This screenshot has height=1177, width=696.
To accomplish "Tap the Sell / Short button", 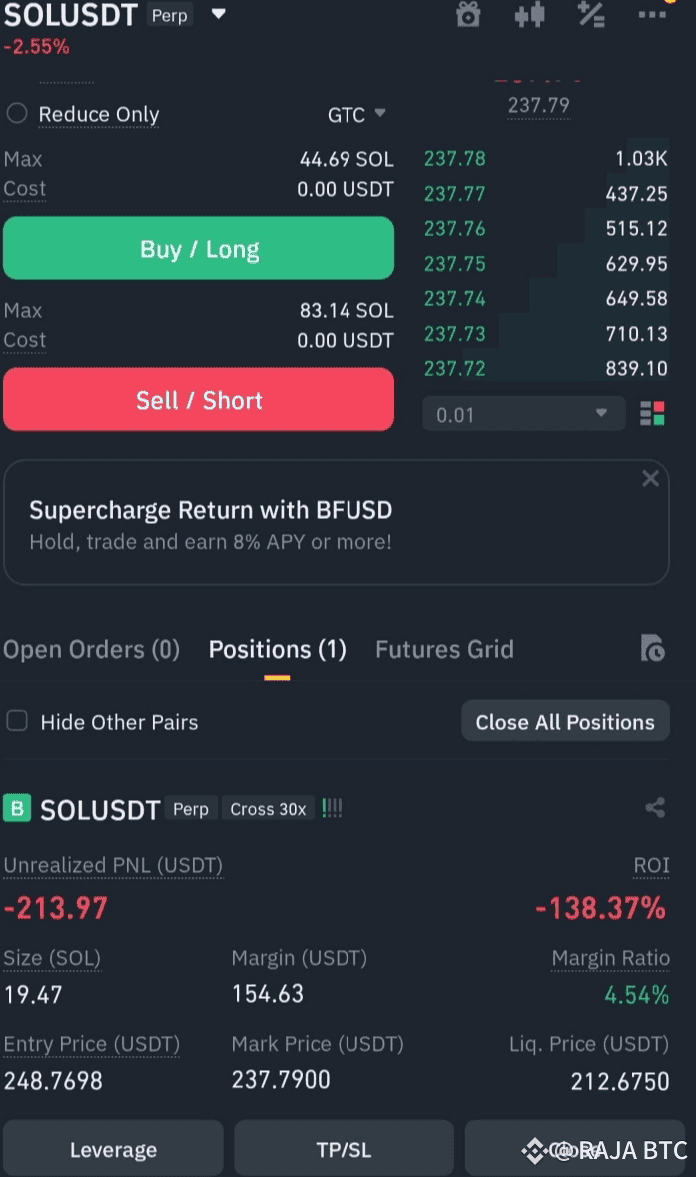I will tap(199, 399).
